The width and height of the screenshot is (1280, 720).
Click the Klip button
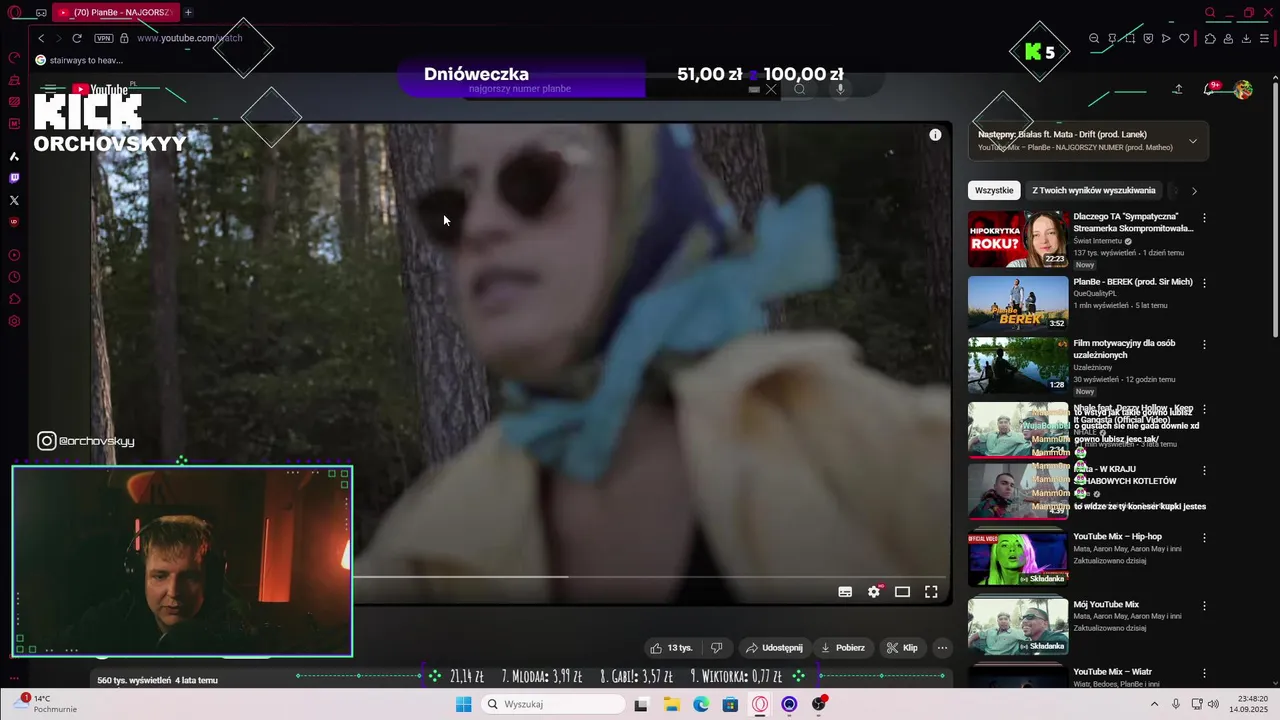[x=902, y=648]
